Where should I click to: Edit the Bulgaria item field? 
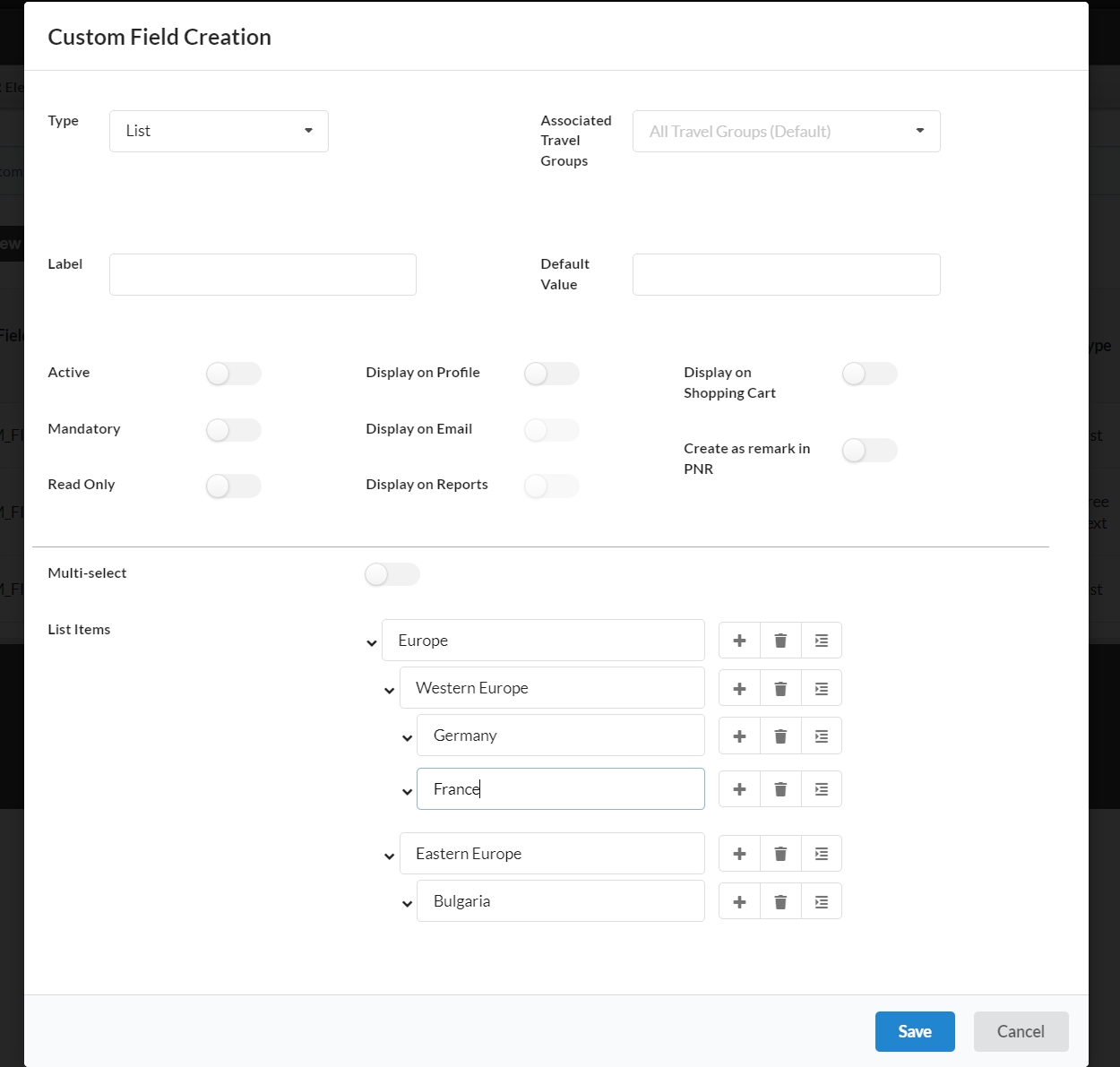tap(561, 901)
